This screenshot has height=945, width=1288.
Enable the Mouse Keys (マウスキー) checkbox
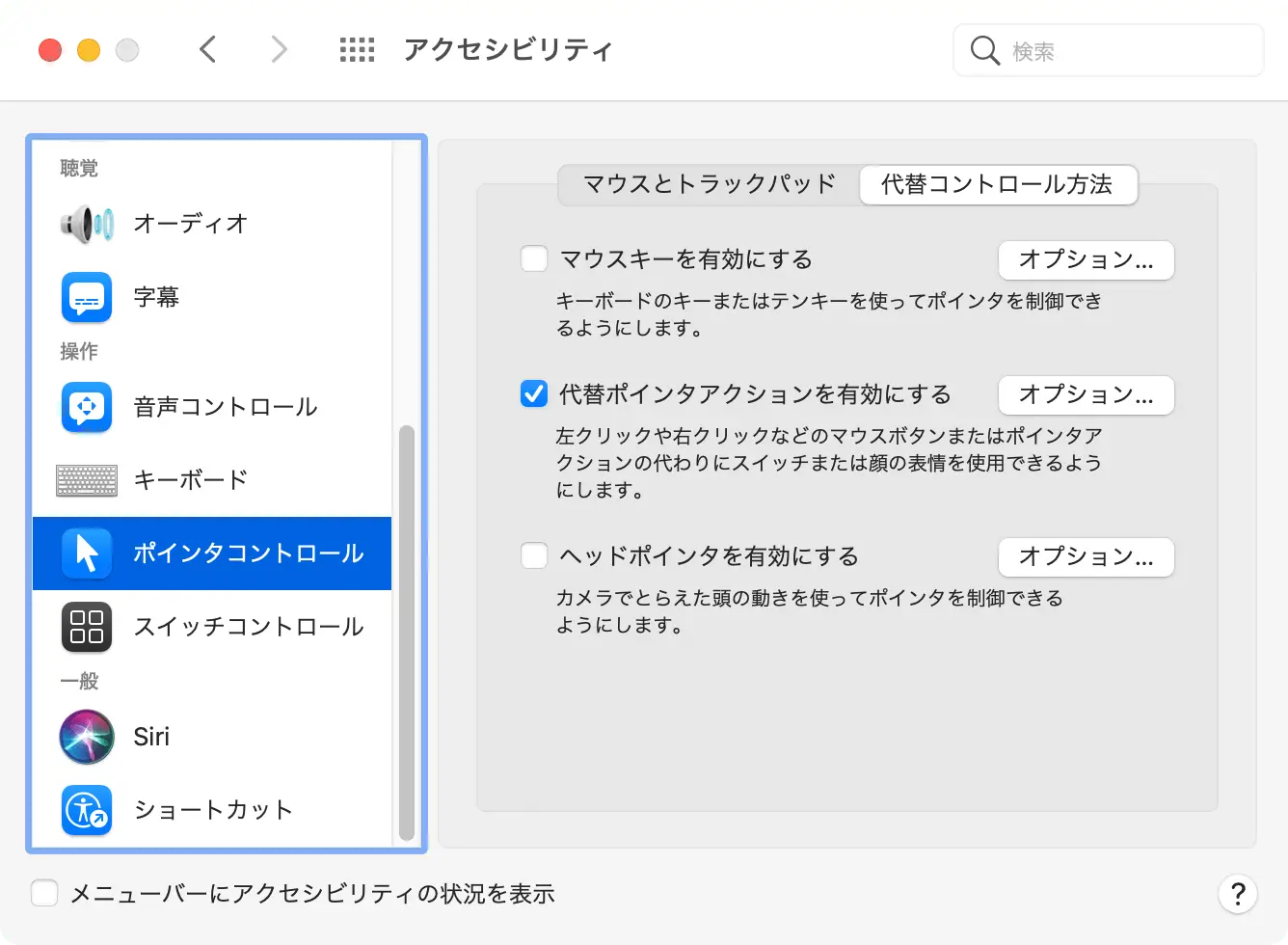pos(534,259)
